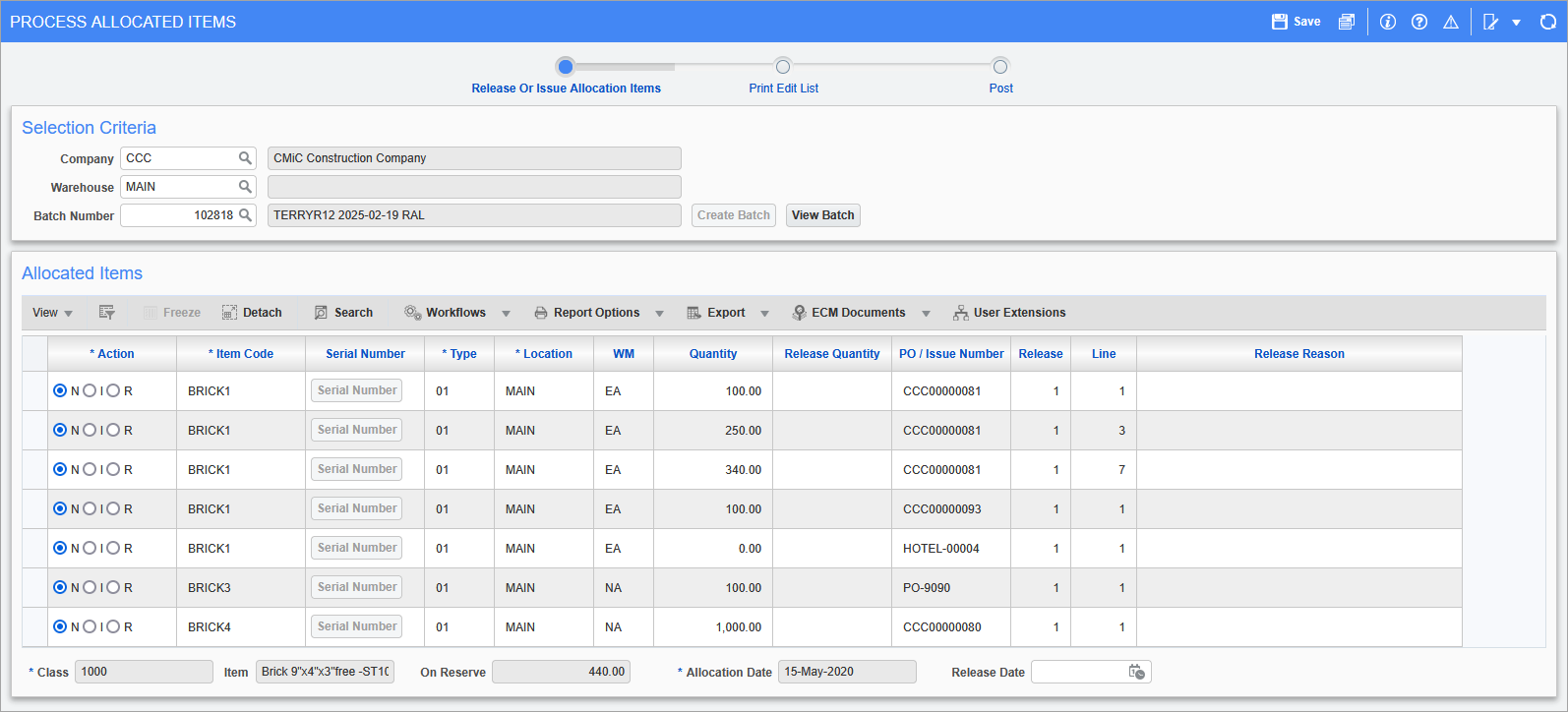Sort by the Item Code column header

241,354
